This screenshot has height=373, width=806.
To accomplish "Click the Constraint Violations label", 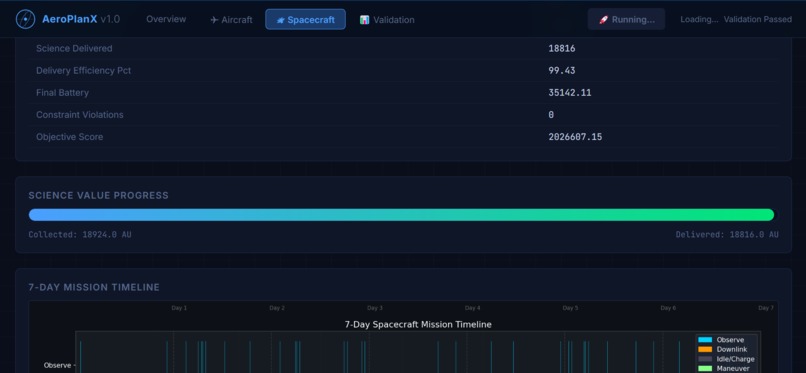I will [x=80, y=115].
